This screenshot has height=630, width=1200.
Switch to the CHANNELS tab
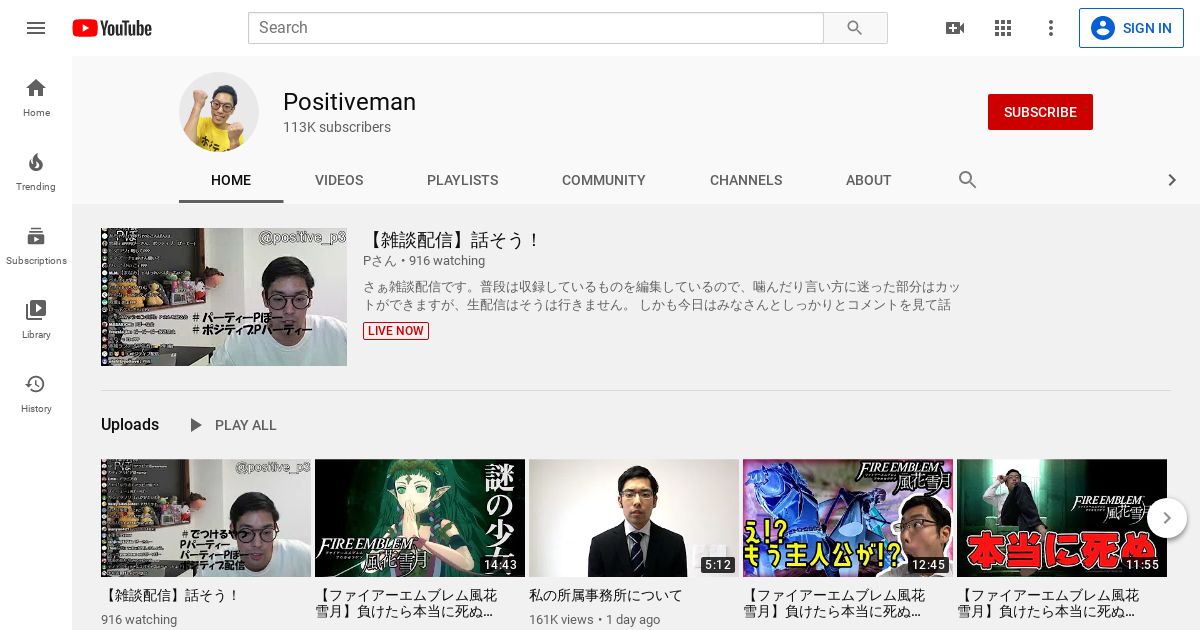746,180
